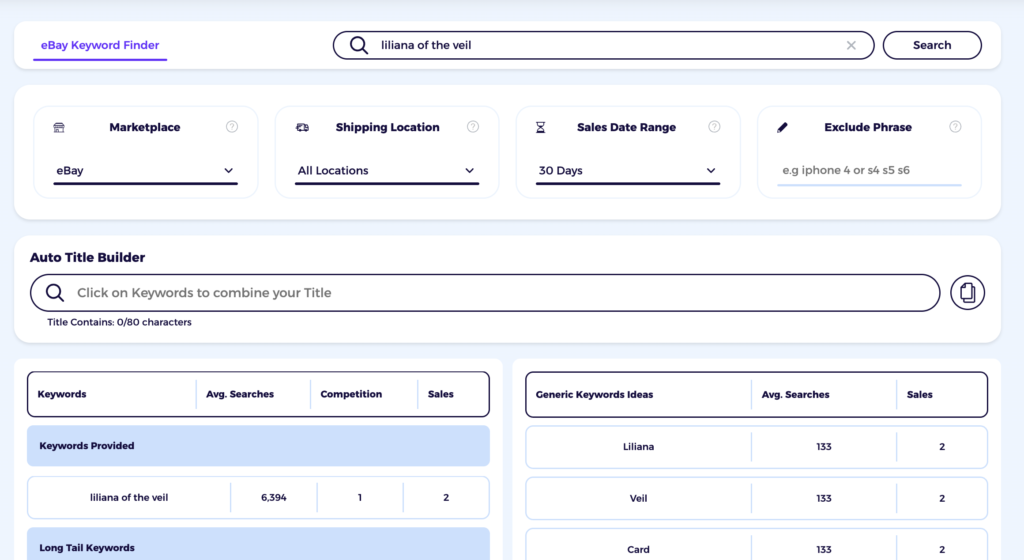Screen dimensions: 1024x560
Task: Click the Search button
Action: tap(932, 45)
